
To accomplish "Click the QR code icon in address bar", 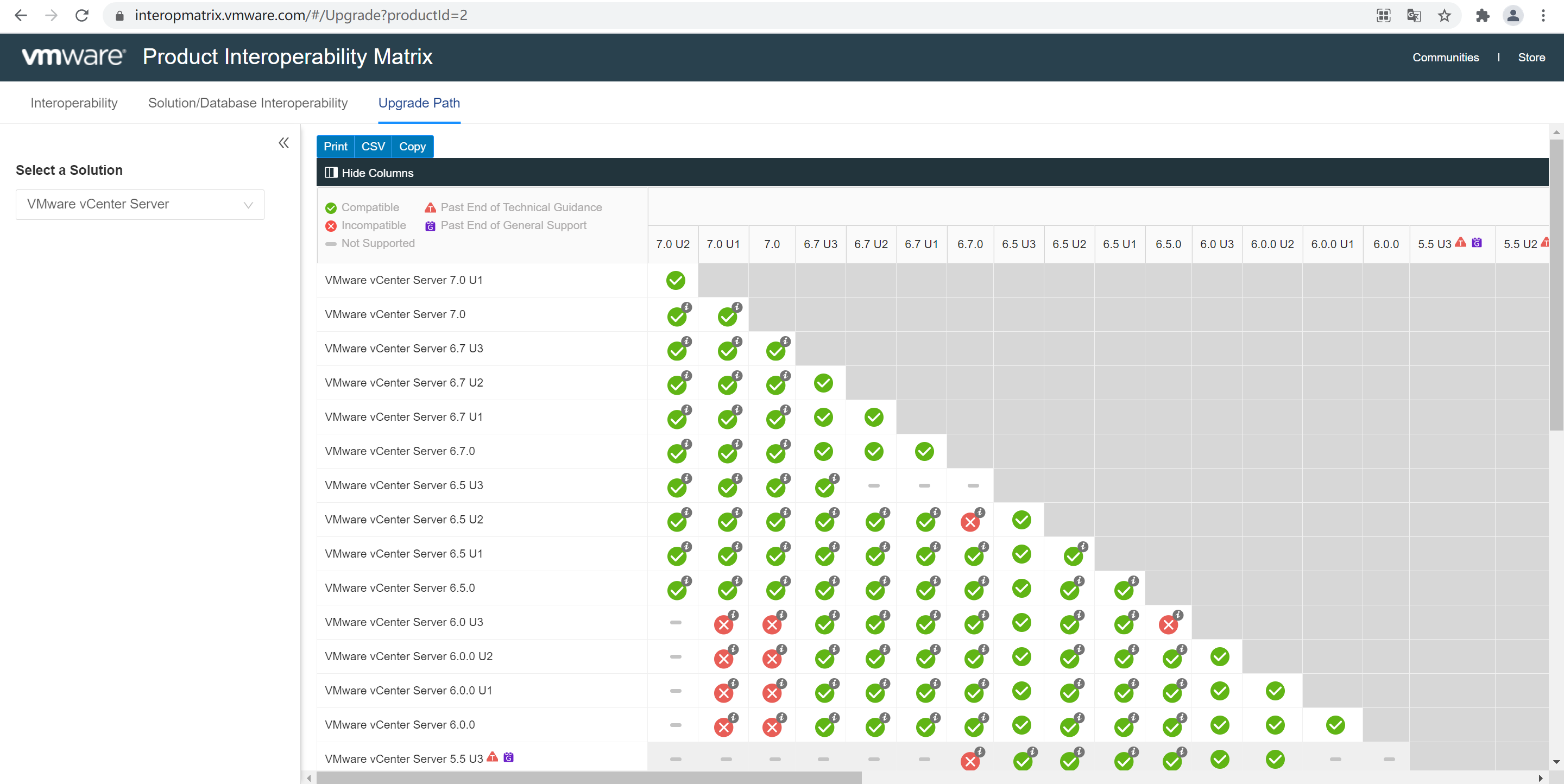I will (x=1383, y=15).
